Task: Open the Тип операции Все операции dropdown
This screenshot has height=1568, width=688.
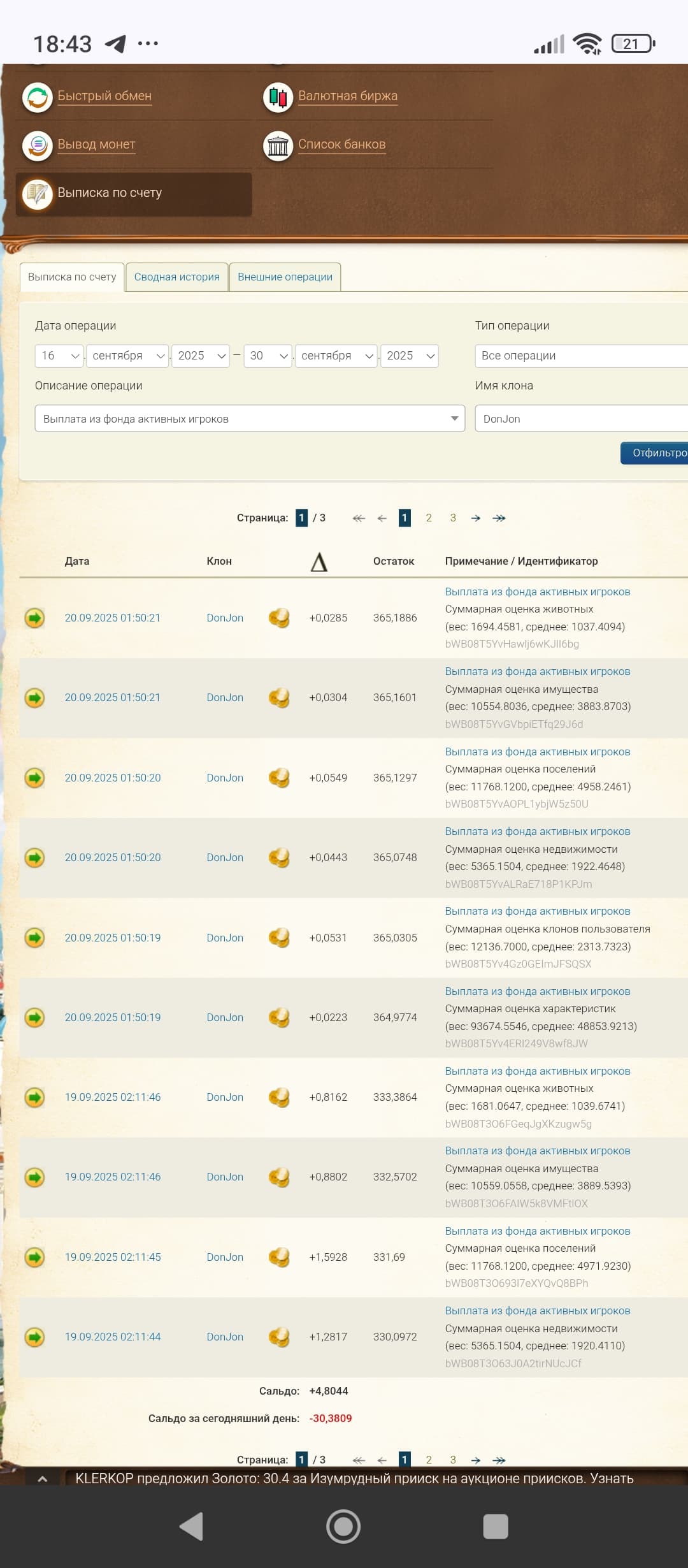Action: point(580,356)
